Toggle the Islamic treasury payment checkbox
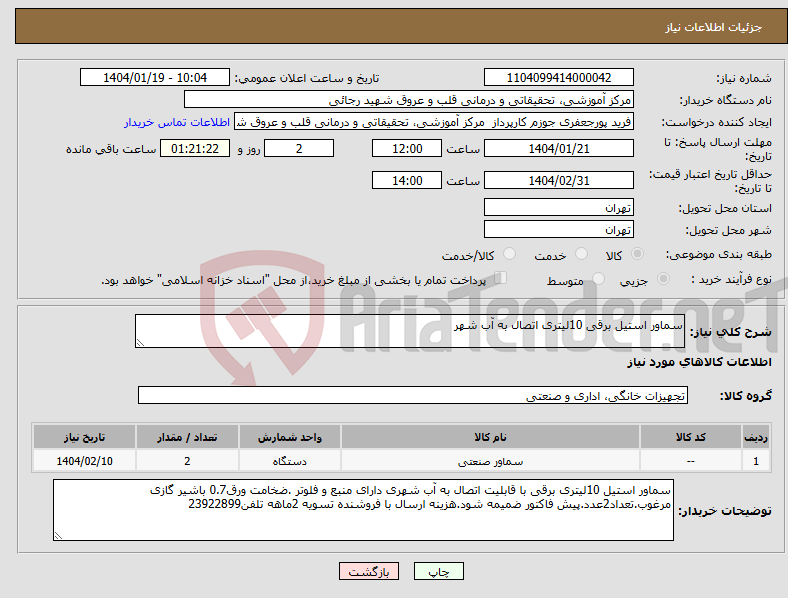Image resolution: width=788 pixels, height=598 pixels. click(501, 278)
